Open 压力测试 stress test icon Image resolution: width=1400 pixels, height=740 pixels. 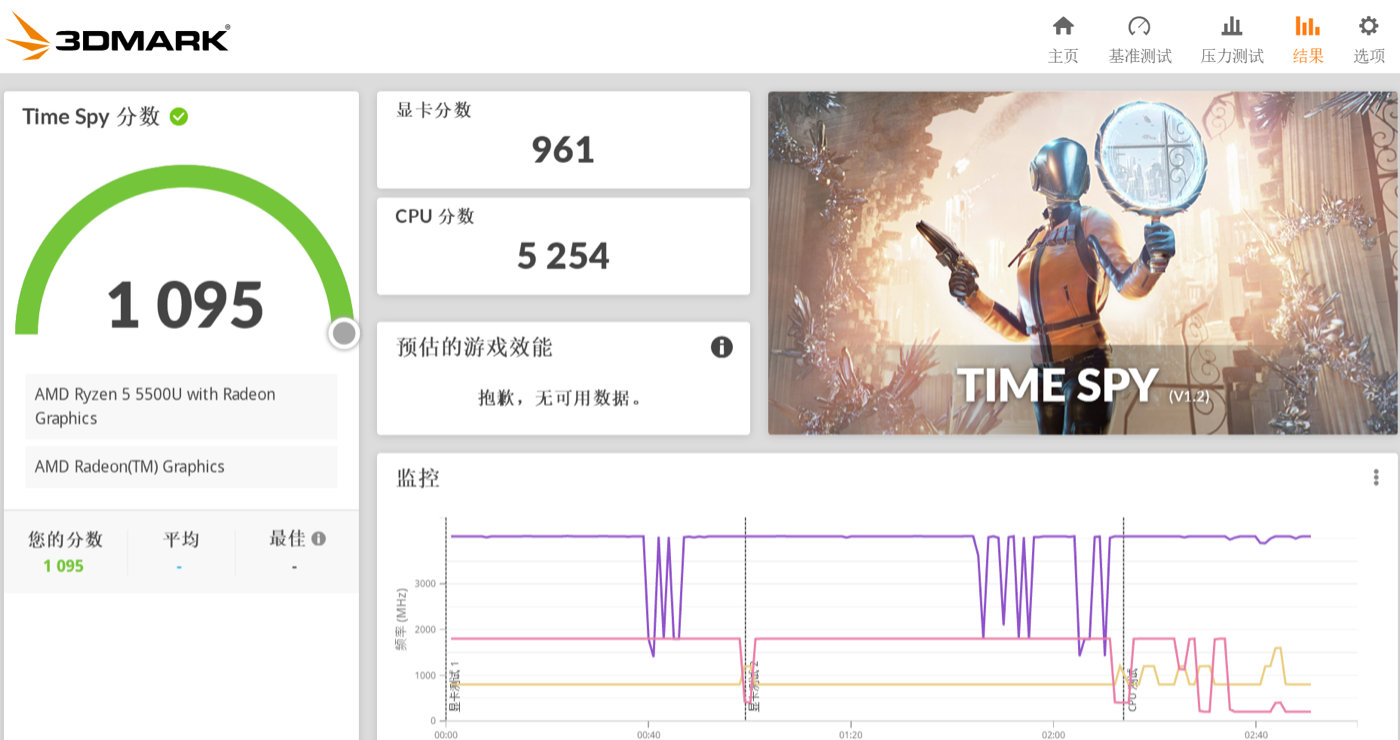pos(1232,26)
